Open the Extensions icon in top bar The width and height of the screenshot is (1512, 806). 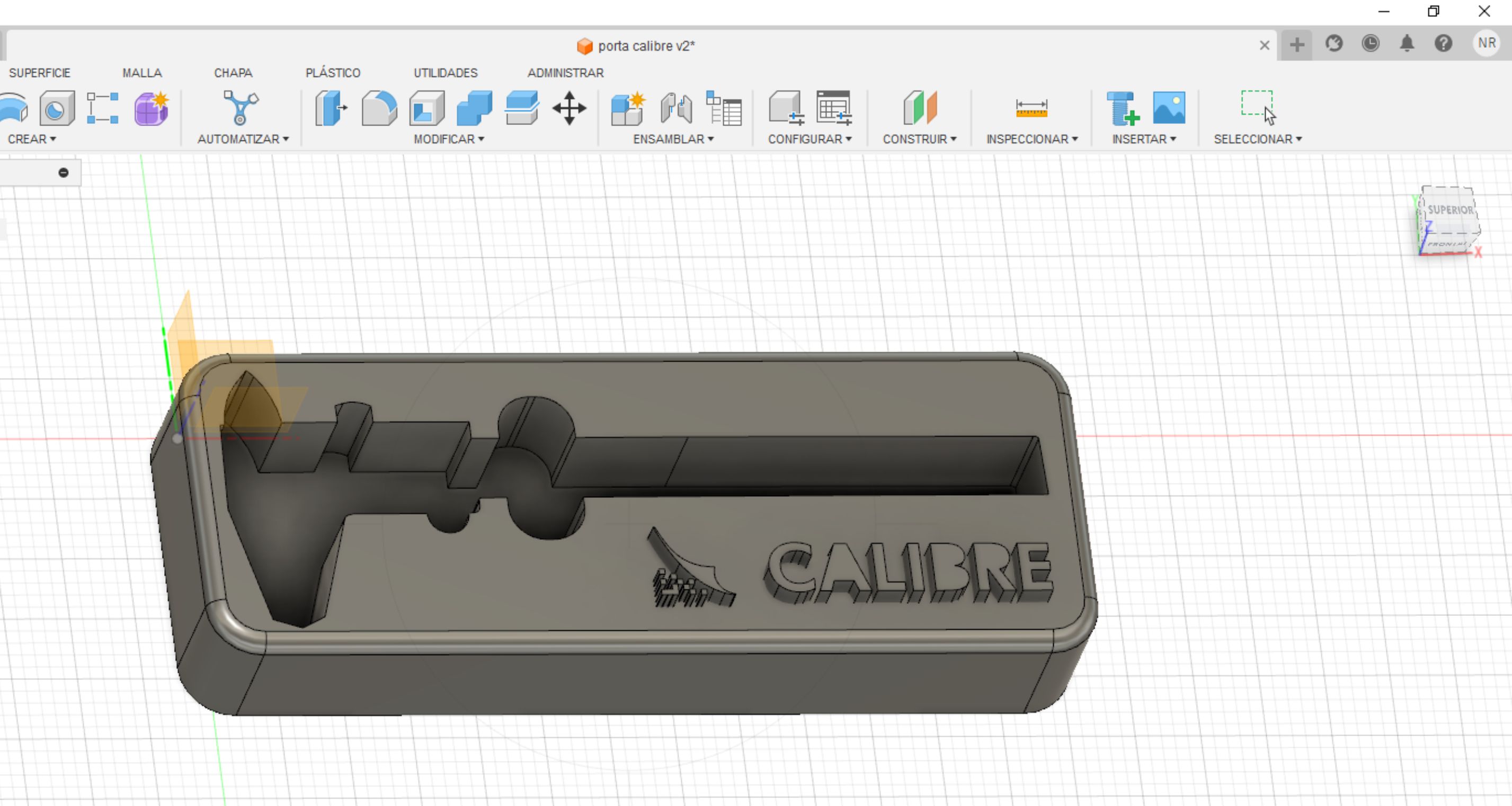(x=1333, y=43)
